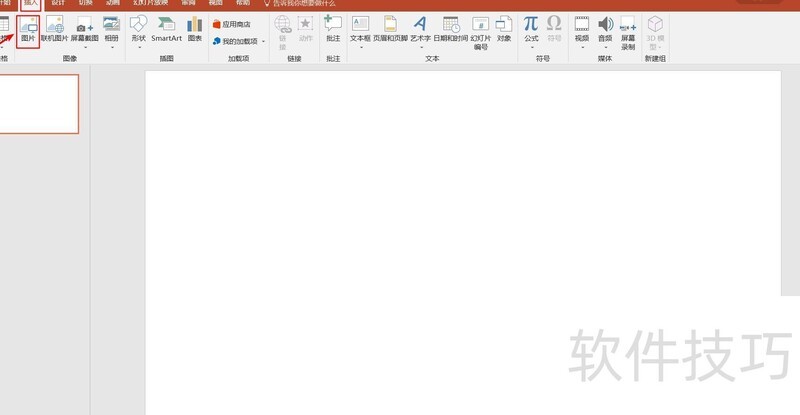Click the 图片 (Picture) insert icon
This screenshot has height=415, width=800.
point(28,28)
